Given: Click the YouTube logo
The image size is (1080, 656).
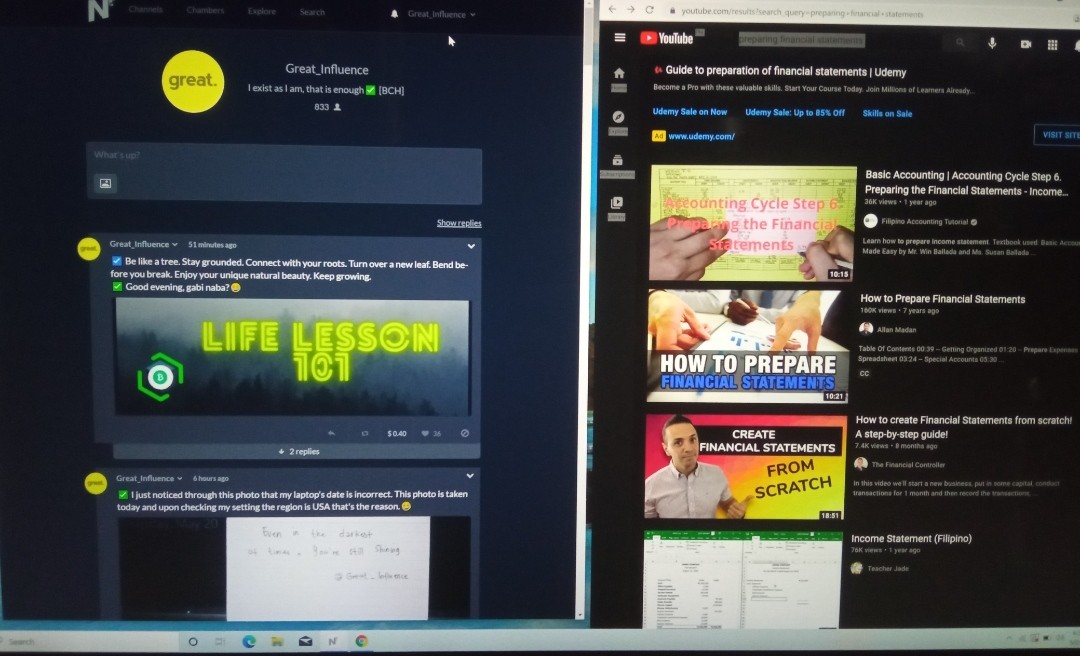Looking at the screenshot, I should tap(666, 38).
